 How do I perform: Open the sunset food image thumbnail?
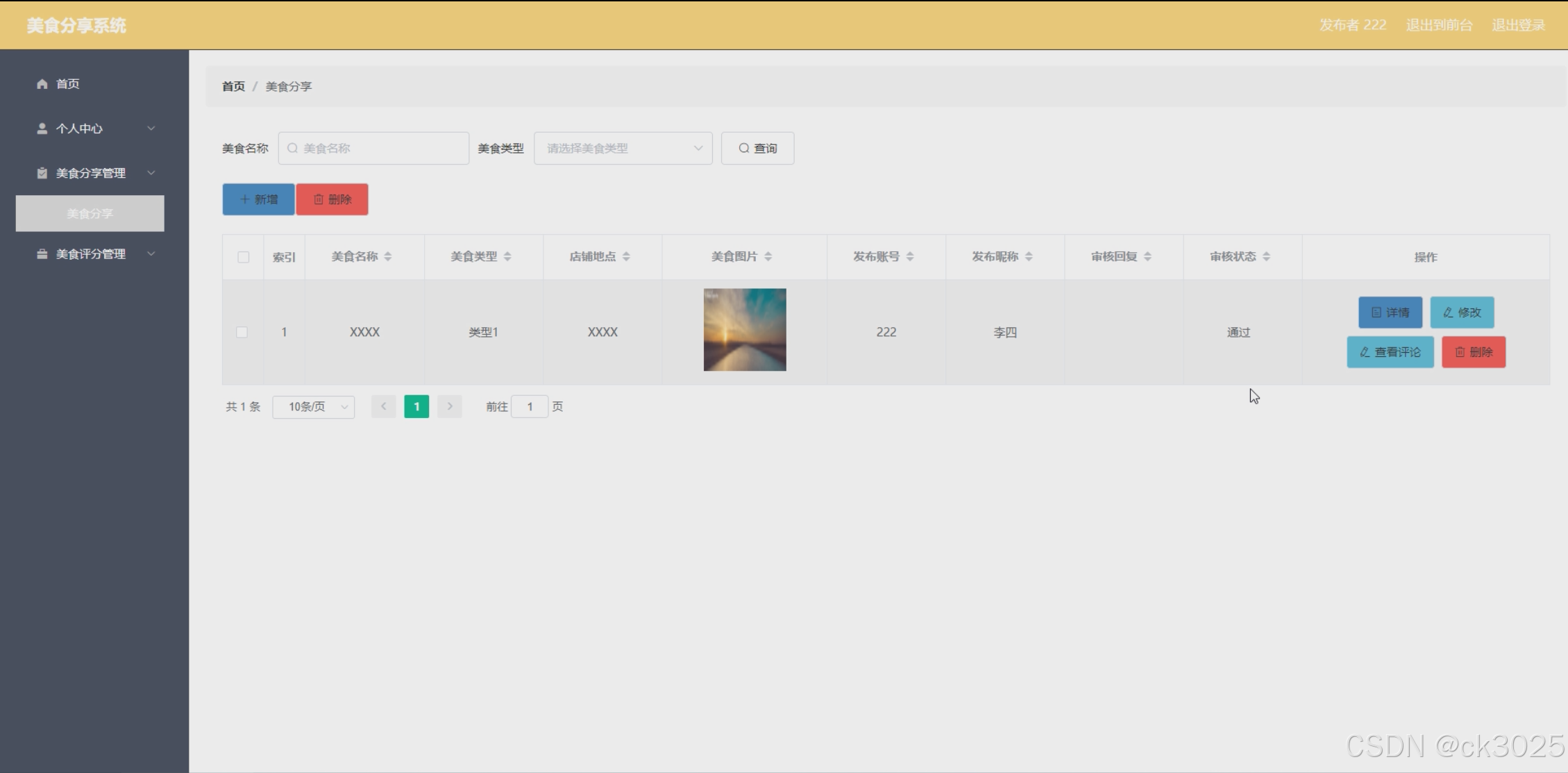coord(745,330)
